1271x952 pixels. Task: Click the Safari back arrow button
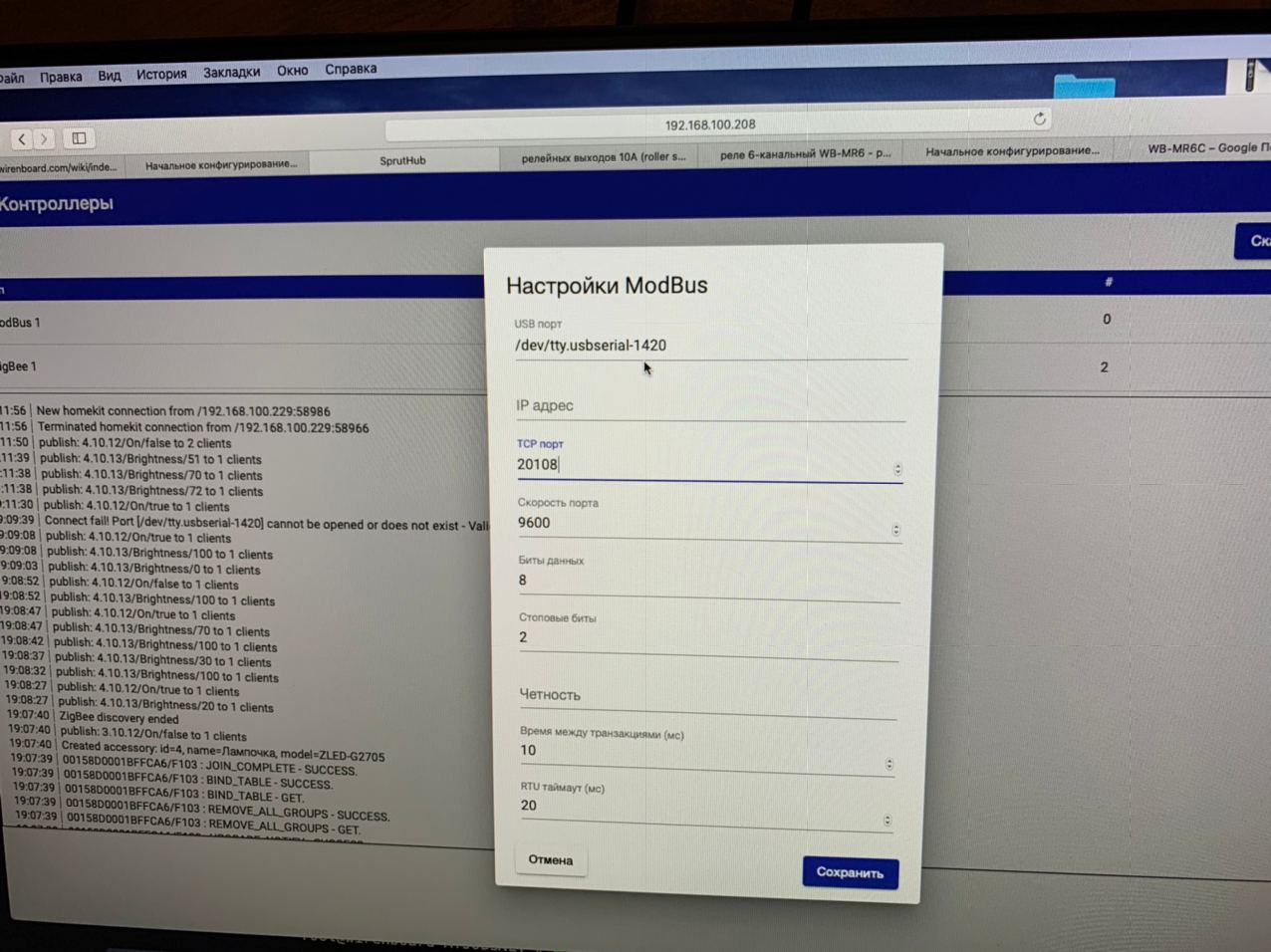click(21, 139)
